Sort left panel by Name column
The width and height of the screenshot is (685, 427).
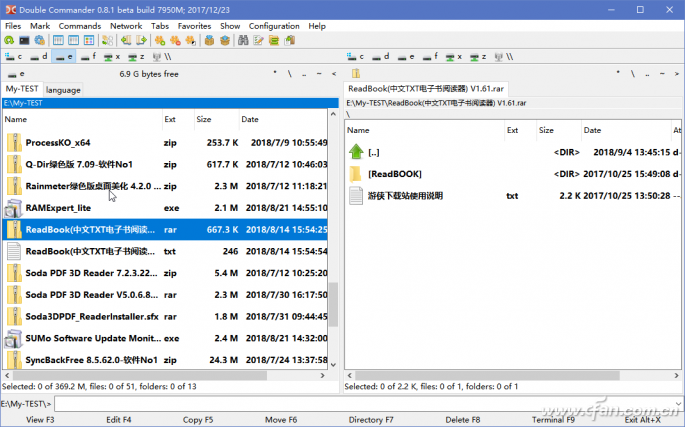pyautogui.click(x=82, y=119)
